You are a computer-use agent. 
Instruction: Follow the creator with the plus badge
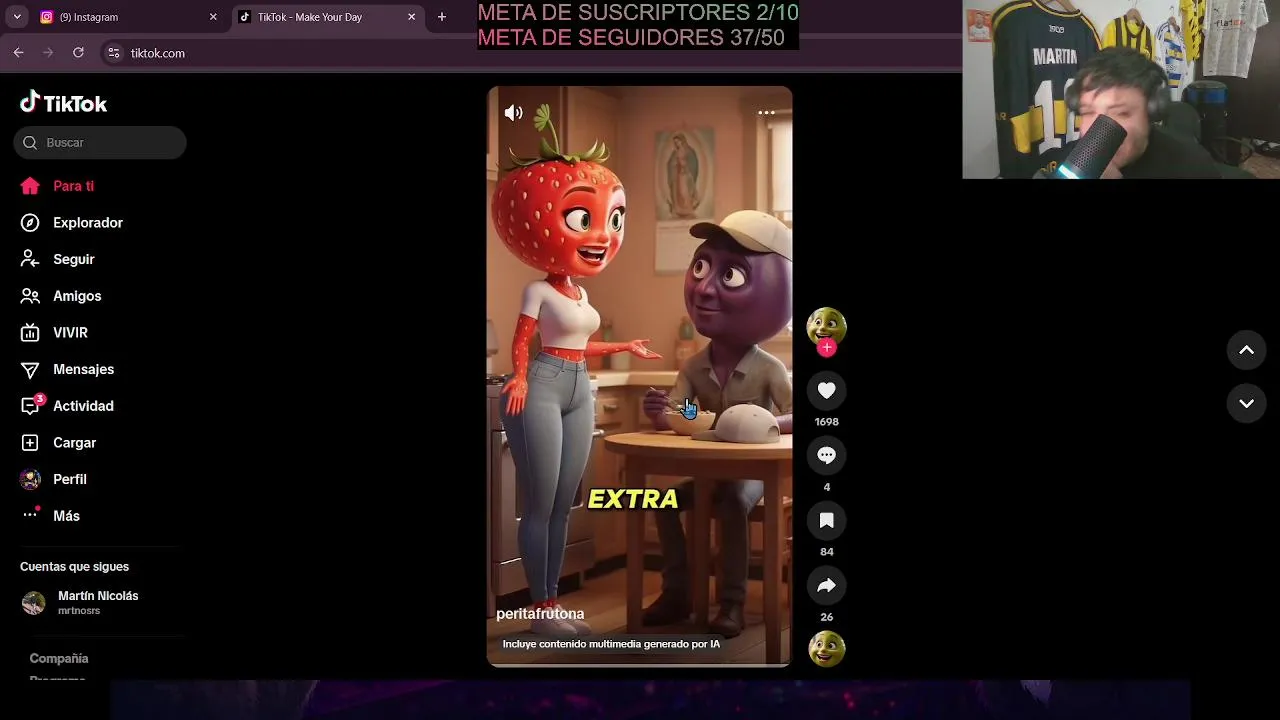[x=826, y=348]
